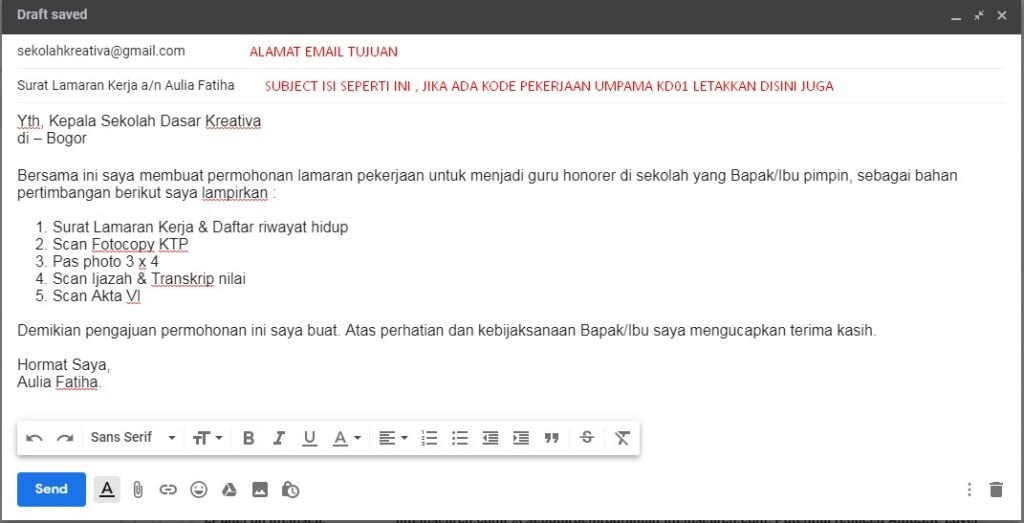Image resolution: width=1024 pixels, height=523 pixels.
Task: Toggle italic formatting
Action: pyautogui.click(x=279, y=438)
